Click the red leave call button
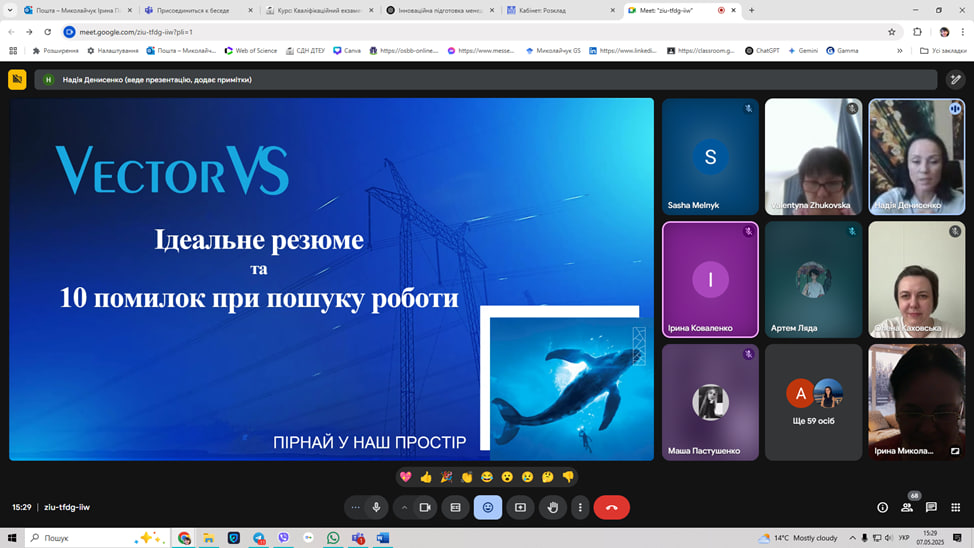The image size is (974, 548). [x=612, y=508]
